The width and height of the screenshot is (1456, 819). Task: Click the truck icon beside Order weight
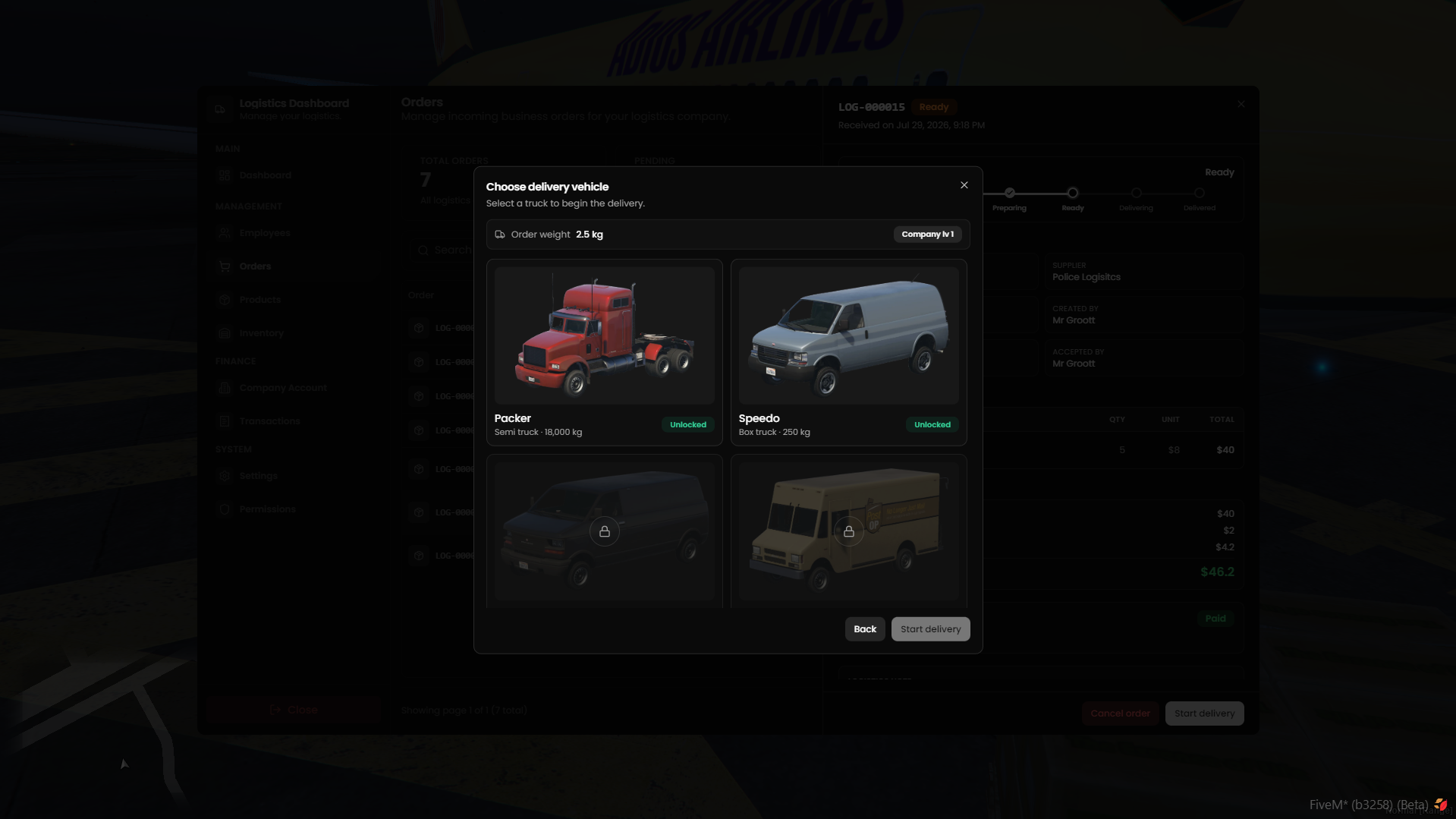500,235
